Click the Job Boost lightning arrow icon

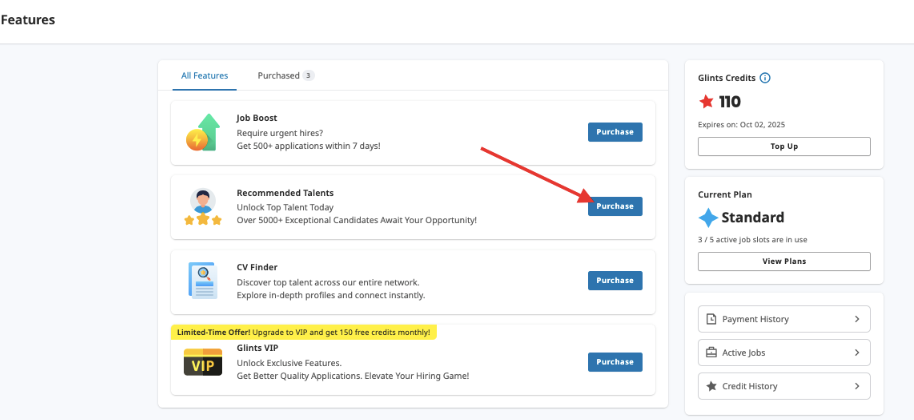203,133
